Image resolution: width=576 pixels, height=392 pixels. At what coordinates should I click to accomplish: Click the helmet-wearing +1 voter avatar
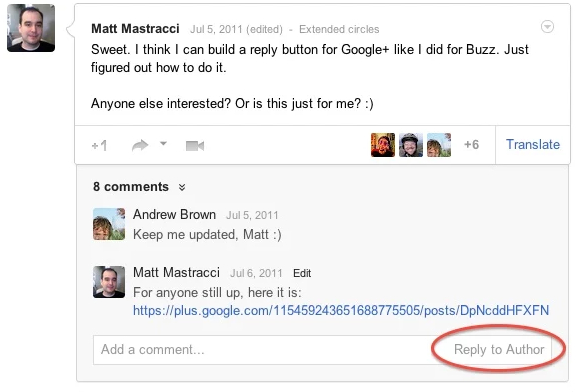[411, 145]
